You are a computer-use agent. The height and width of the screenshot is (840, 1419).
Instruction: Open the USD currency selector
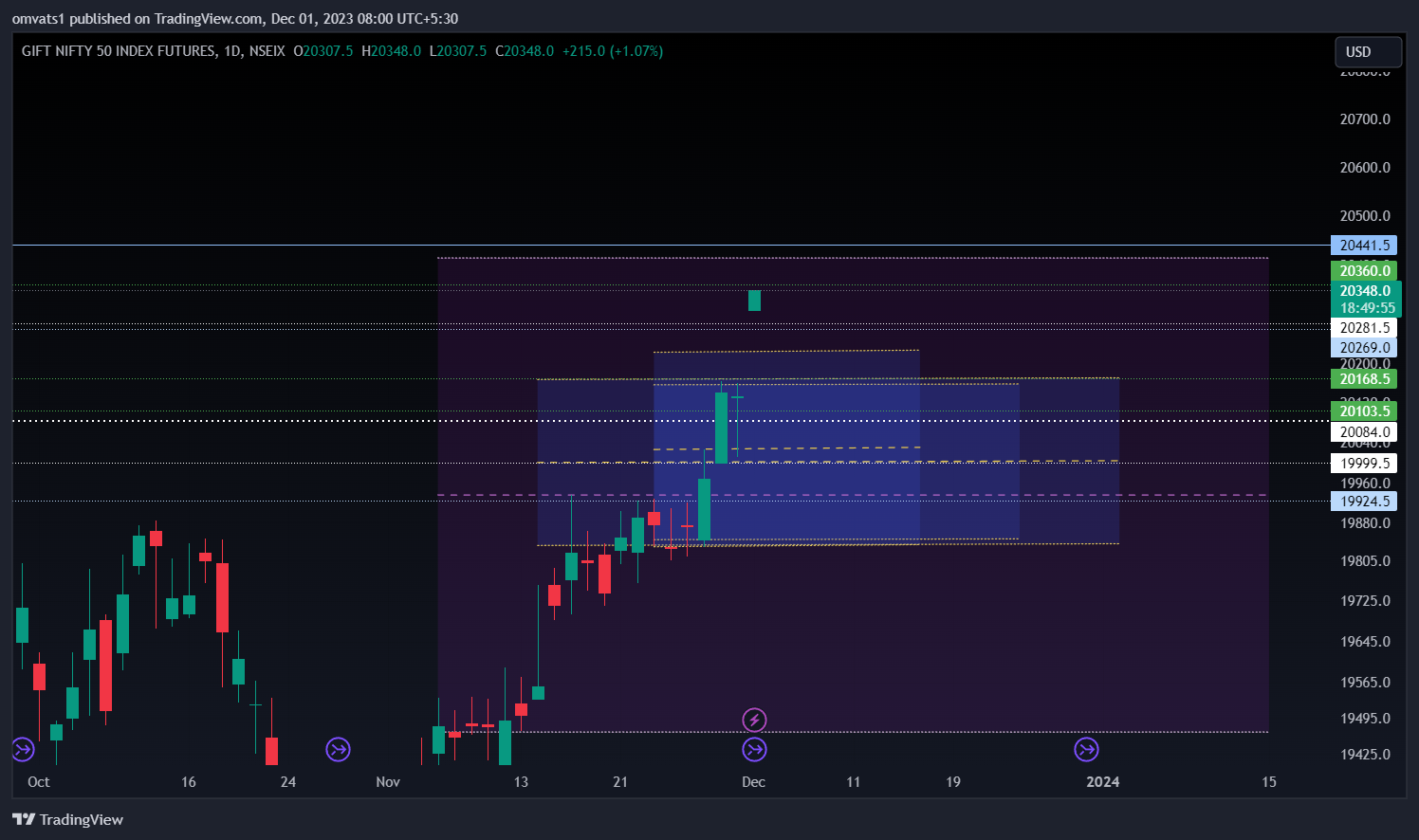(x=1368, y=52)
